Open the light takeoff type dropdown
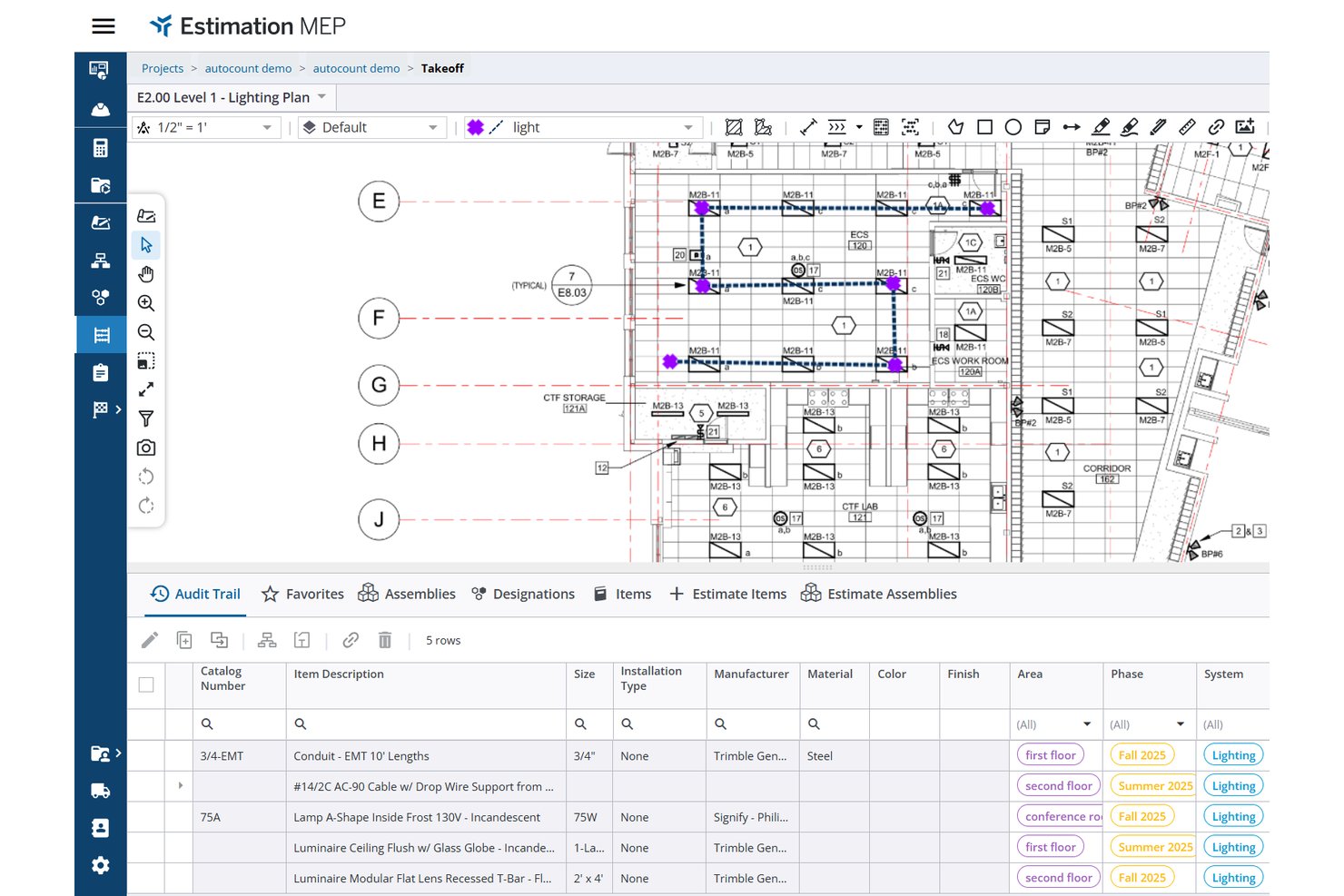The height and width of the screenshot is (896, 1344). coord(582,127)
